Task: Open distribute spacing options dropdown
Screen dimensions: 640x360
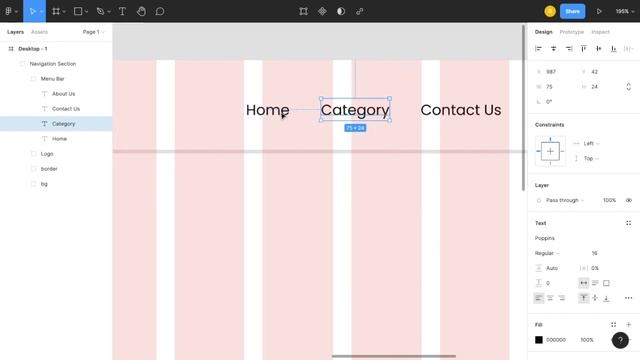Action: (x=629, y=49)
